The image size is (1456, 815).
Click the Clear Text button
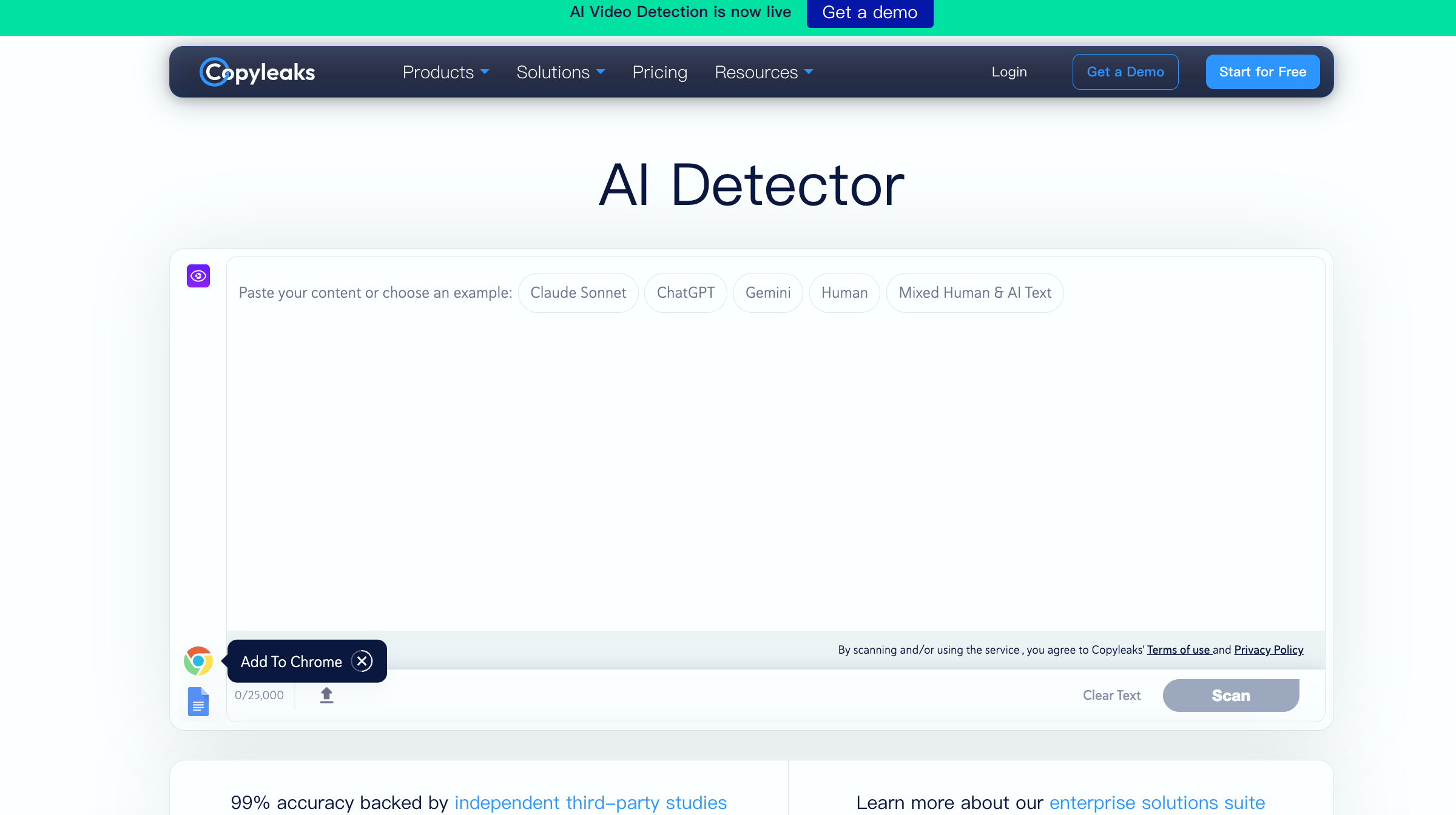pos(1111,696)
